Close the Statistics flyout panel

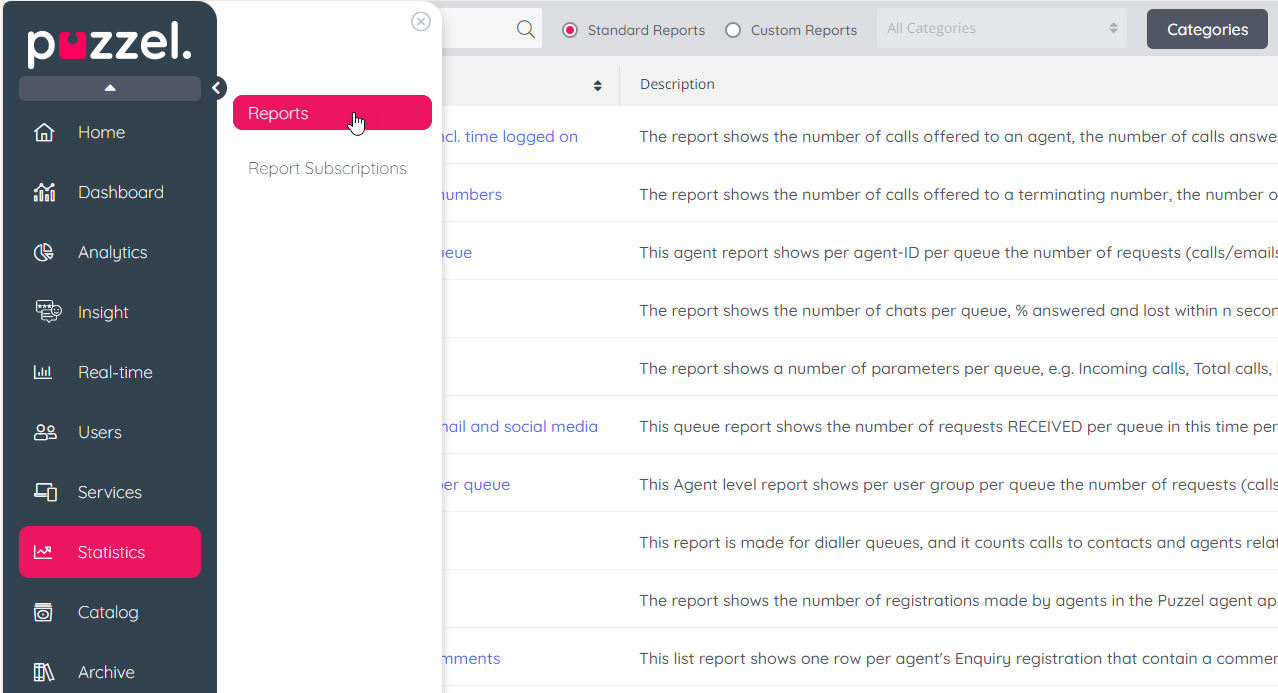coord(421,21)
